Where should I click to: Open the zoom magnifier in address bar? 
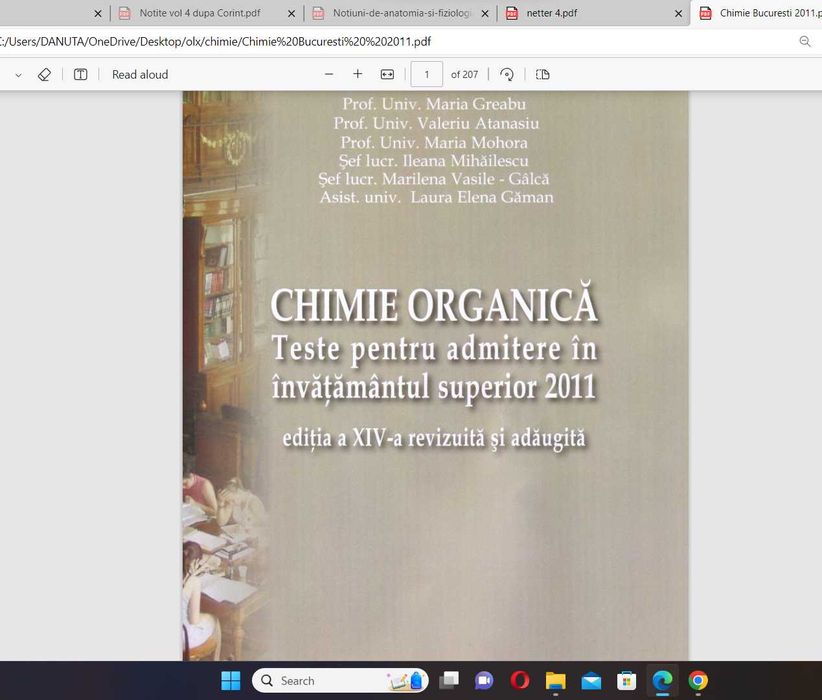tap(805, 41)
